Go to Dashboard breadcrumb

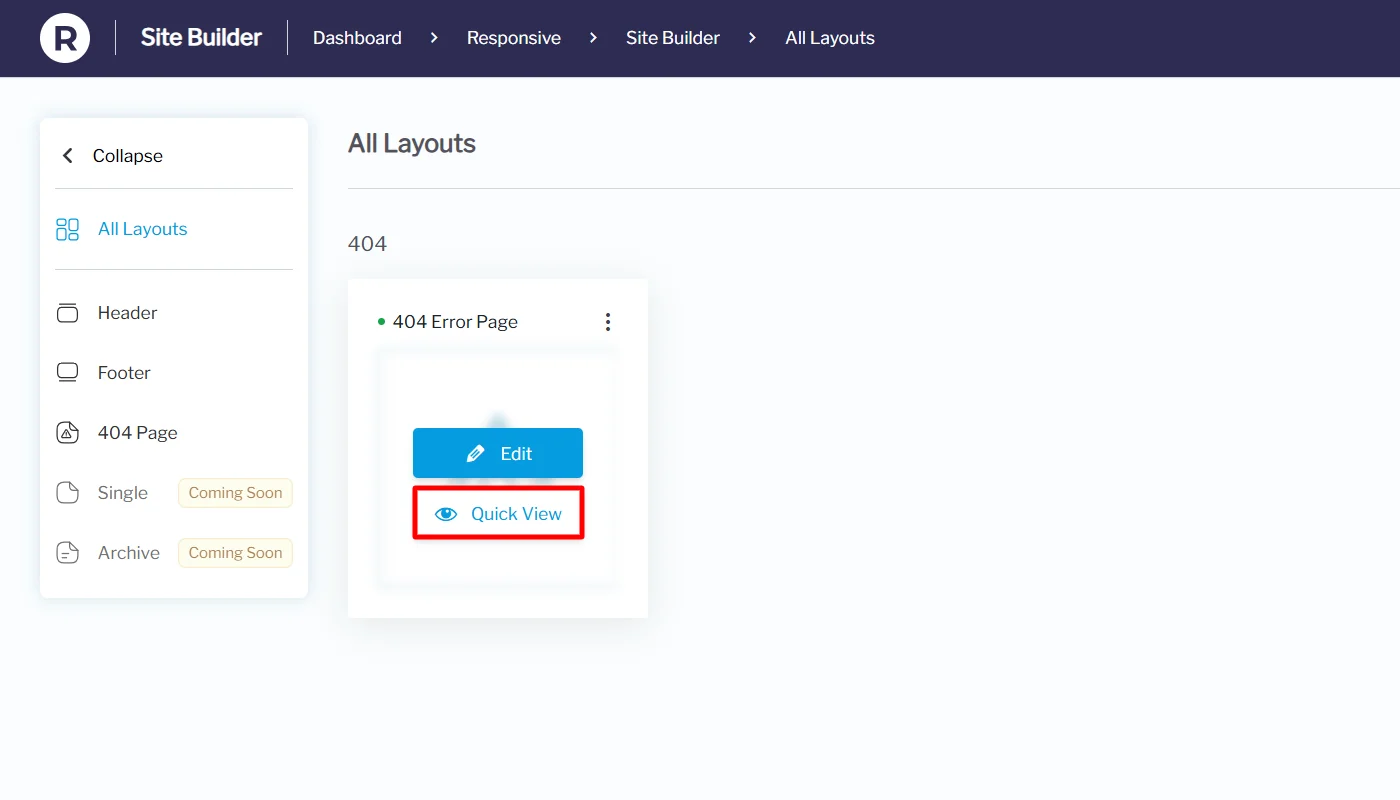click(x=357, y=38)
